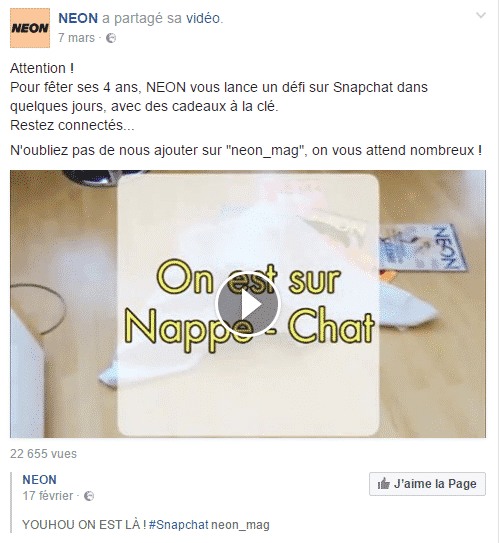499x543 pixels.
Task: Click the 'Attention !' post opening line
Action: tap(42, 68)
